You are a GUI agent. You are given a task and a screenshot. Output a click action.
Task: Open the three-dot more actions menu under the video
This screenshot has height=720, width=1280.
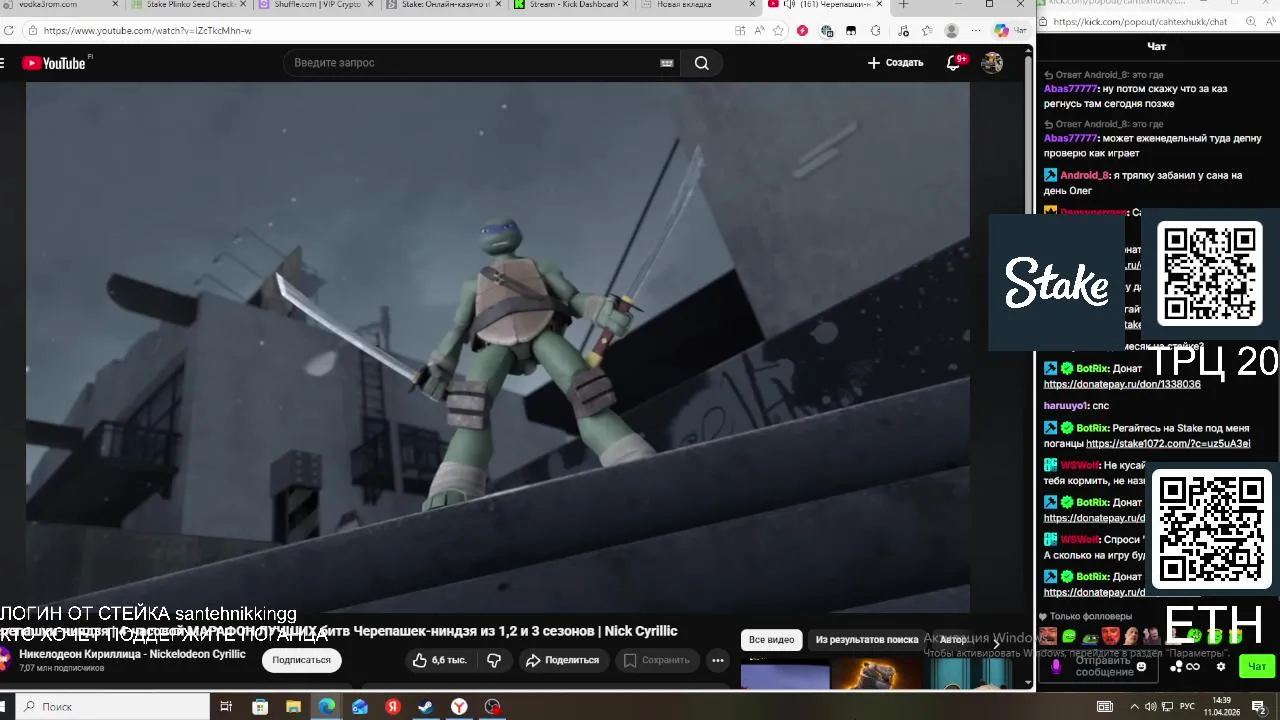coord(718,660)
